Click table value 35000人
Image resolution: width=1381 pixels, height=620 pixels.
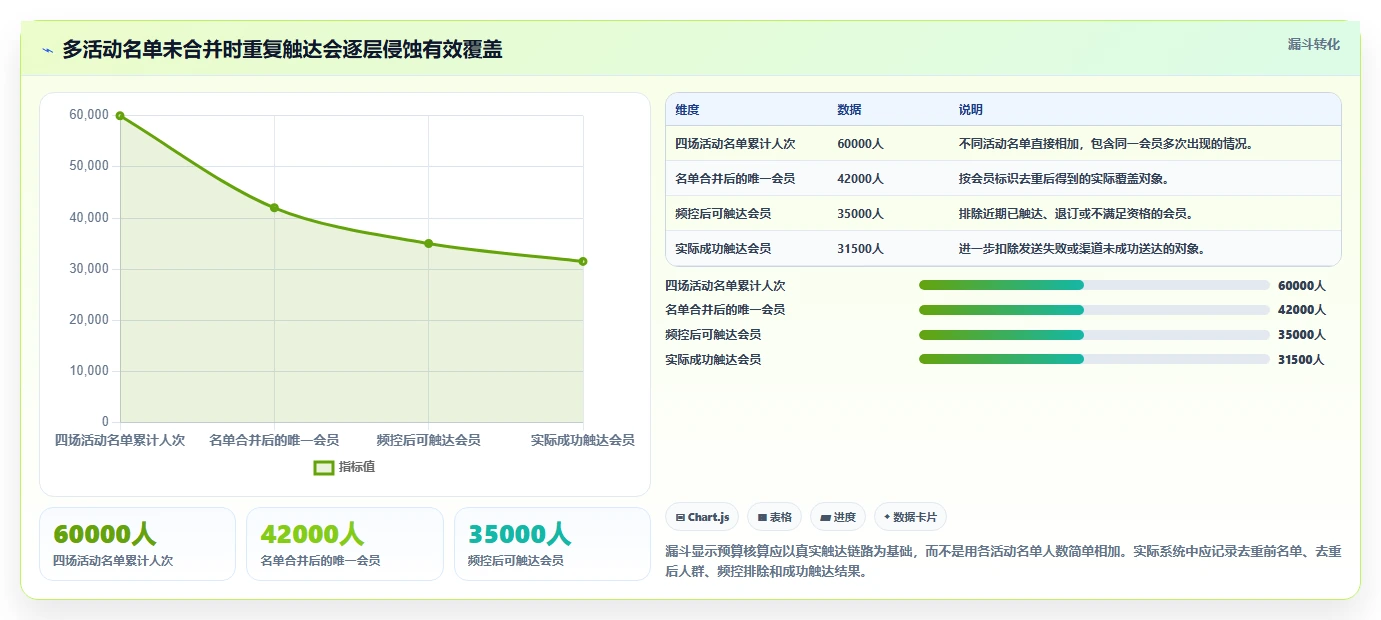[860, 214]
